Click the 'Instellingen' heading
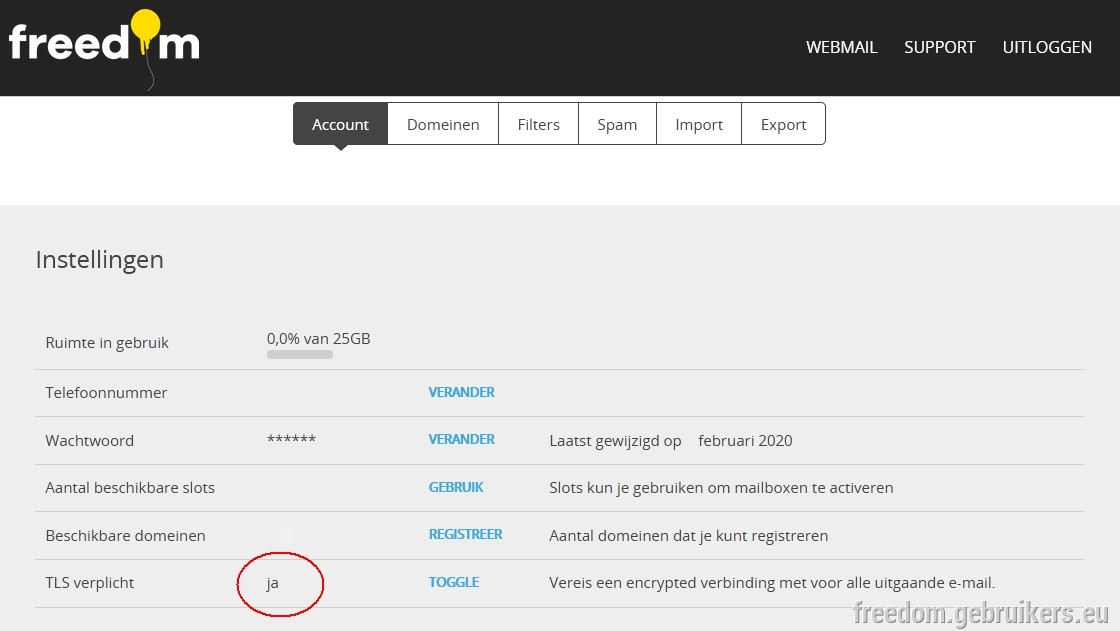The width and height of the screenshot is (1120, 631). (99, 259)
